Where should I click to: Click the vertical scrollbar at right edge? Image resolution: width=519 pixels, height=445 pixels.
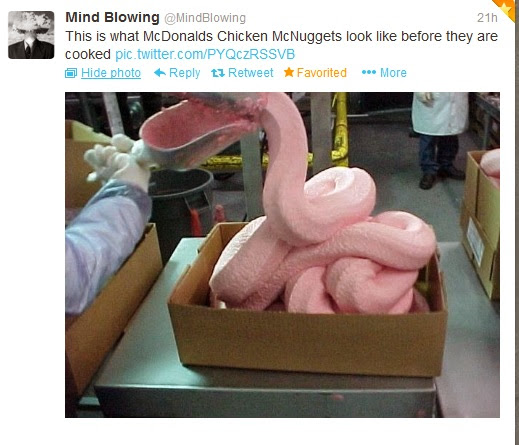coord(517,222)
